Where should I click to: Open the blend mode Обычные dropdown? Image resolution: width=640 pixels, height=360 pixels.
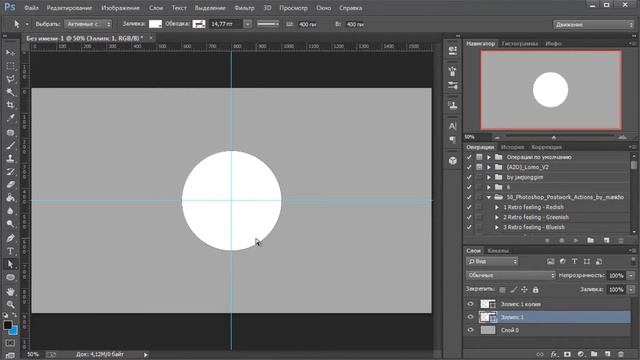coord(511,276)
